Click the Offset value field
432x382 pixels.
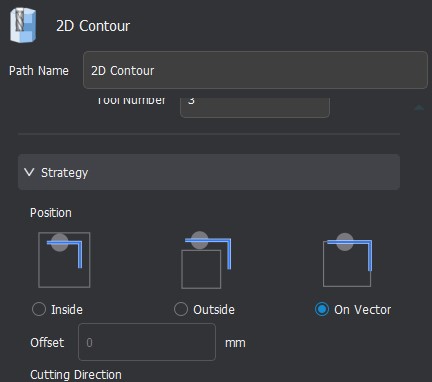(147, 342)
